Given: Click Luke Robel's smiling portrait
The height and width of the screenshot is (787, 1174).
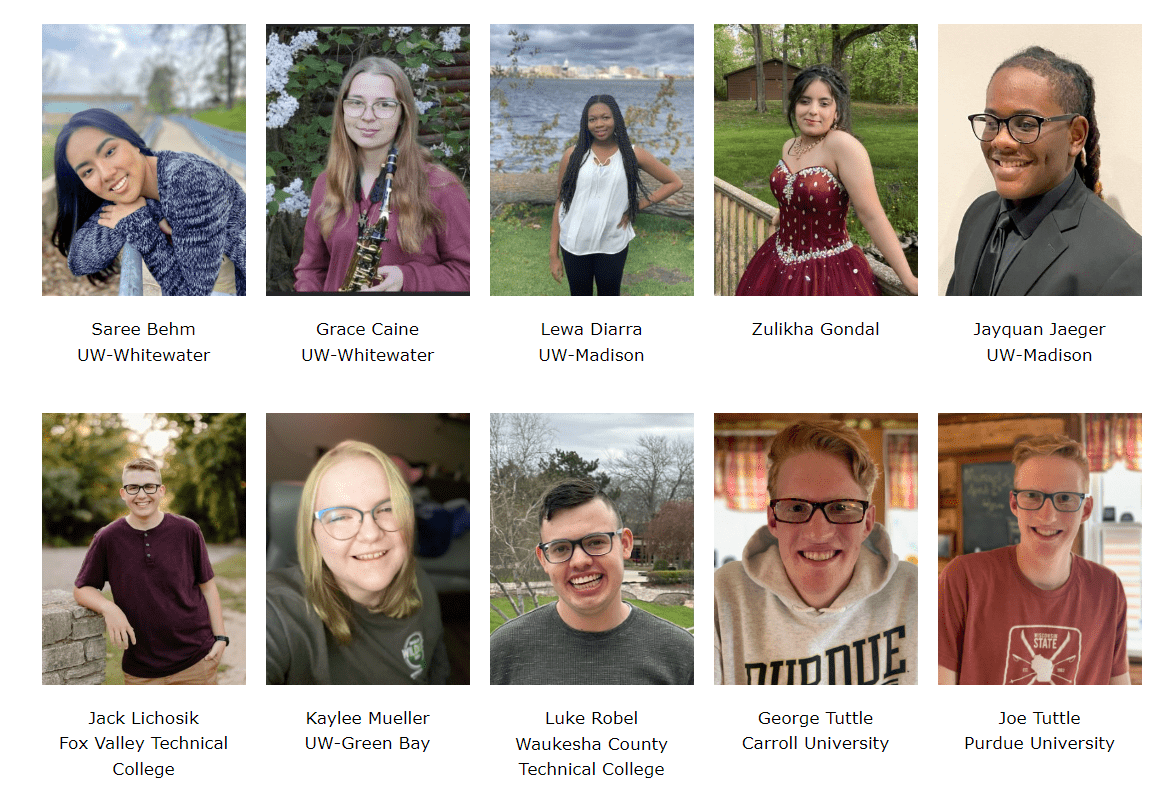Looking at the screenshot, I should coord(591,549).
